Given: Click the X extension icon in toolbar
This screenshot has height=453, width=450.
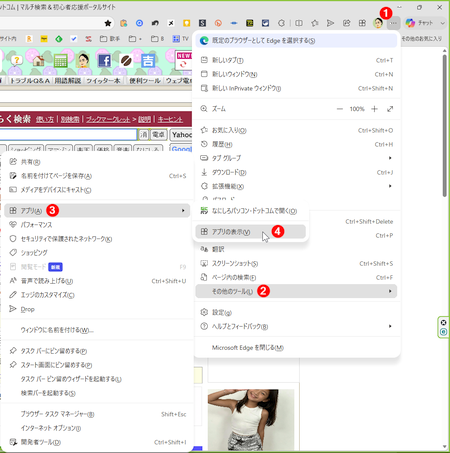Looking at the screenshot, I should 171,23.
